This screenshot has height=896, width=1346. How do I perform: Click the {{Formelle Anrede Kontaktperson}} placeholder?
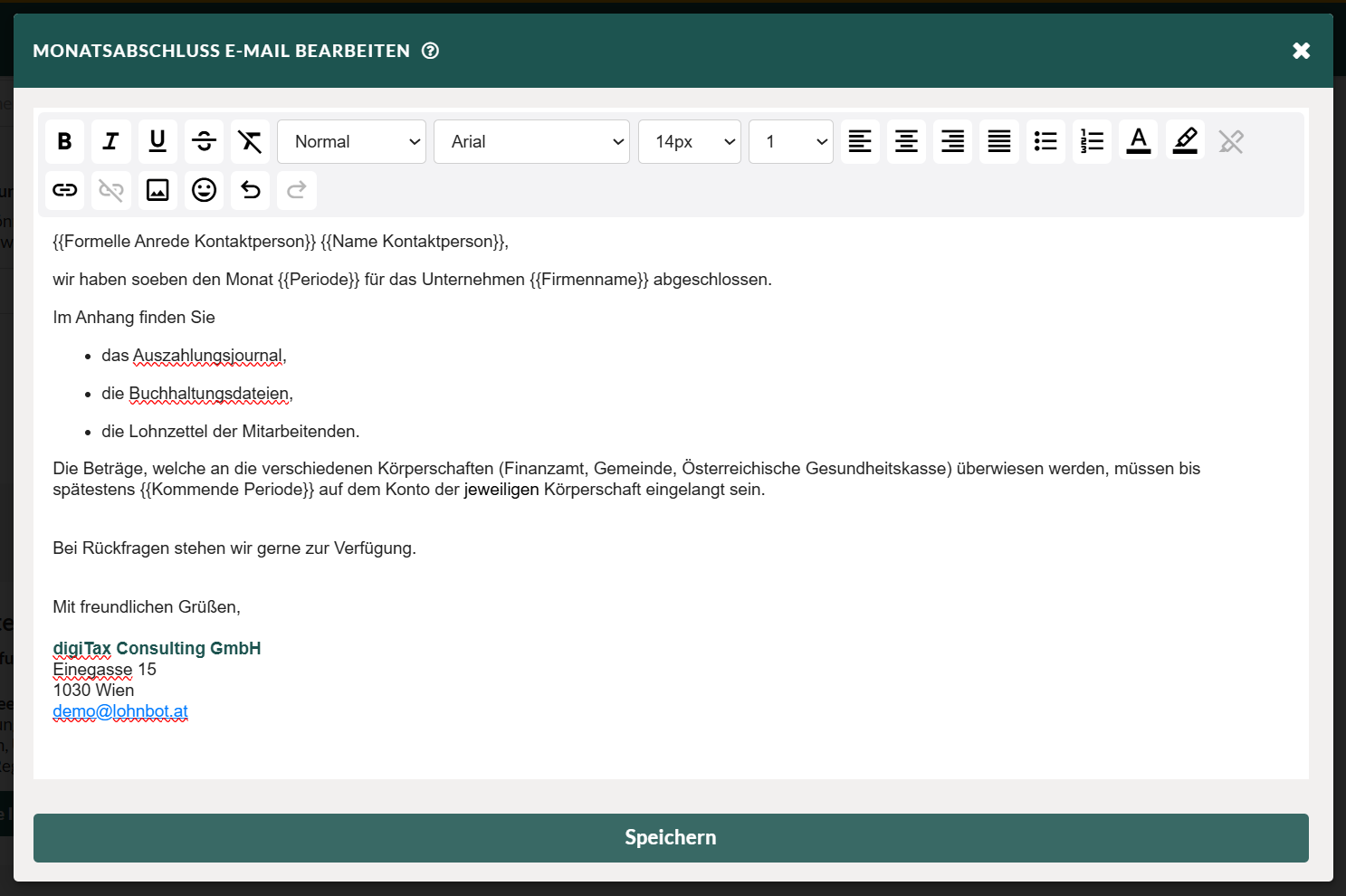[184, 242]
